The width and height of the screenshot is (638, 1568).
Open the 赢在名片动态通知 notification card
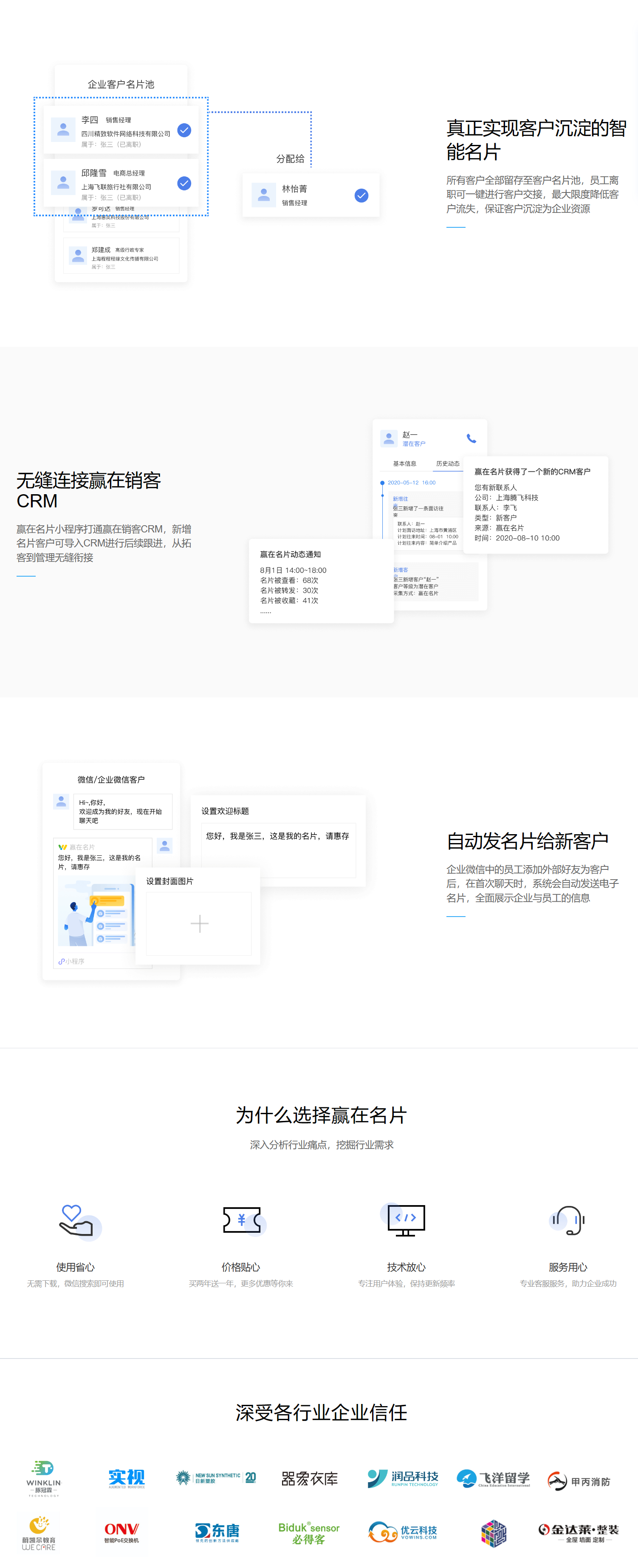pos(321,581)
